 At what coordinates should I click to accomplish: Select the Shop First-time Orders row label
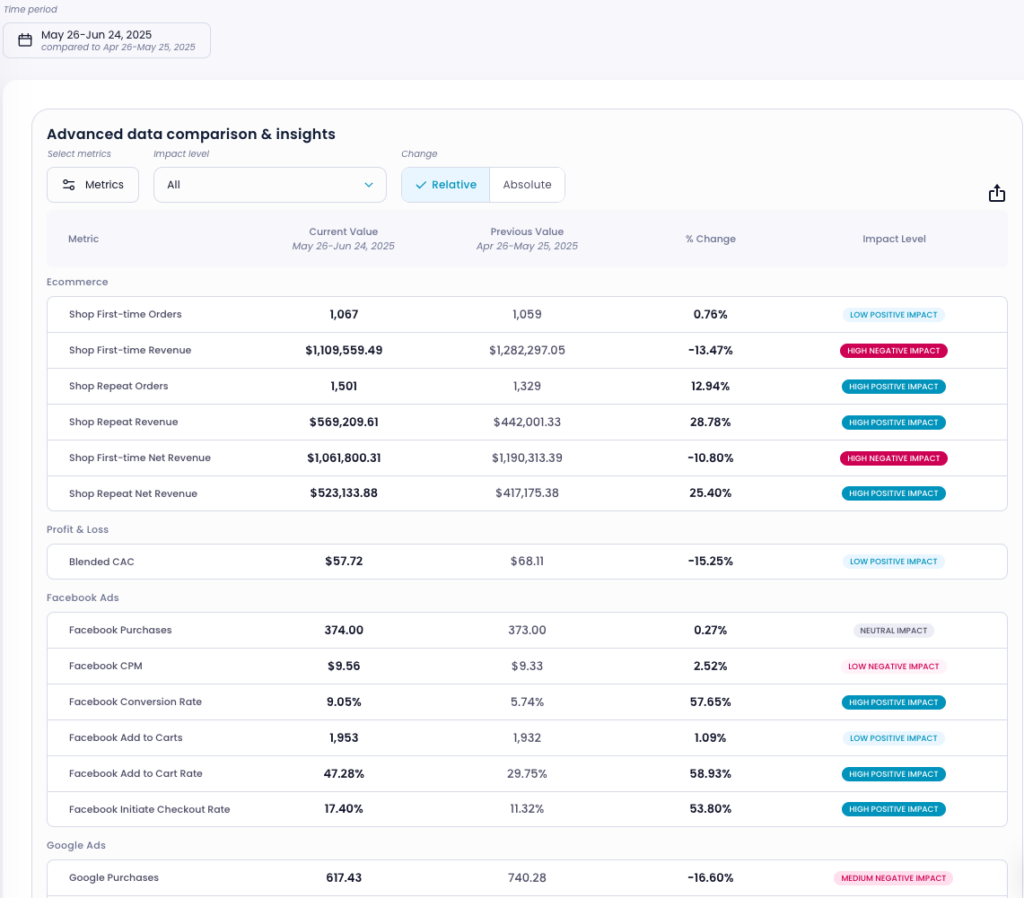tap(125, 314)
